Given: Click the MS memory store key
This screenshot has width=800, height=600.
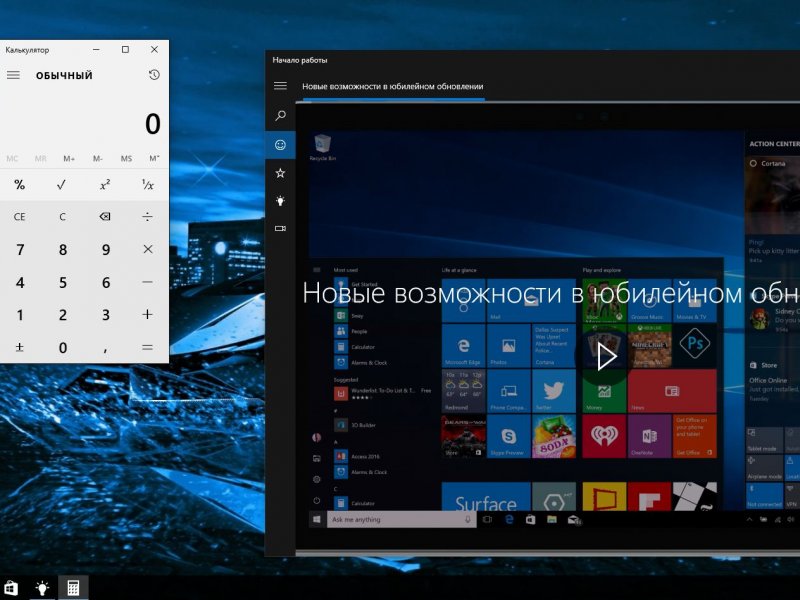Looking at the screenshot, I should [126, 159].
